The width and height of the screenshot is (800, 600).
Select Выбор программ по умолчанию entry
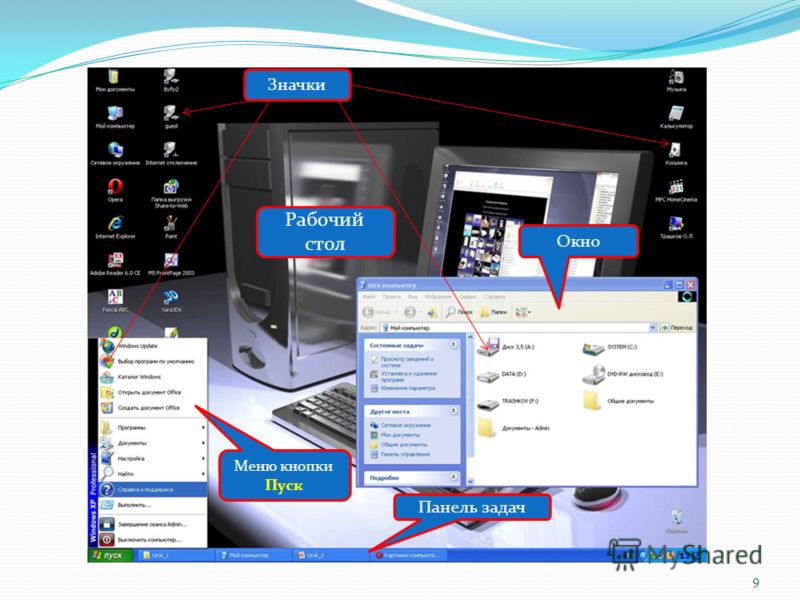click(153, 361)
